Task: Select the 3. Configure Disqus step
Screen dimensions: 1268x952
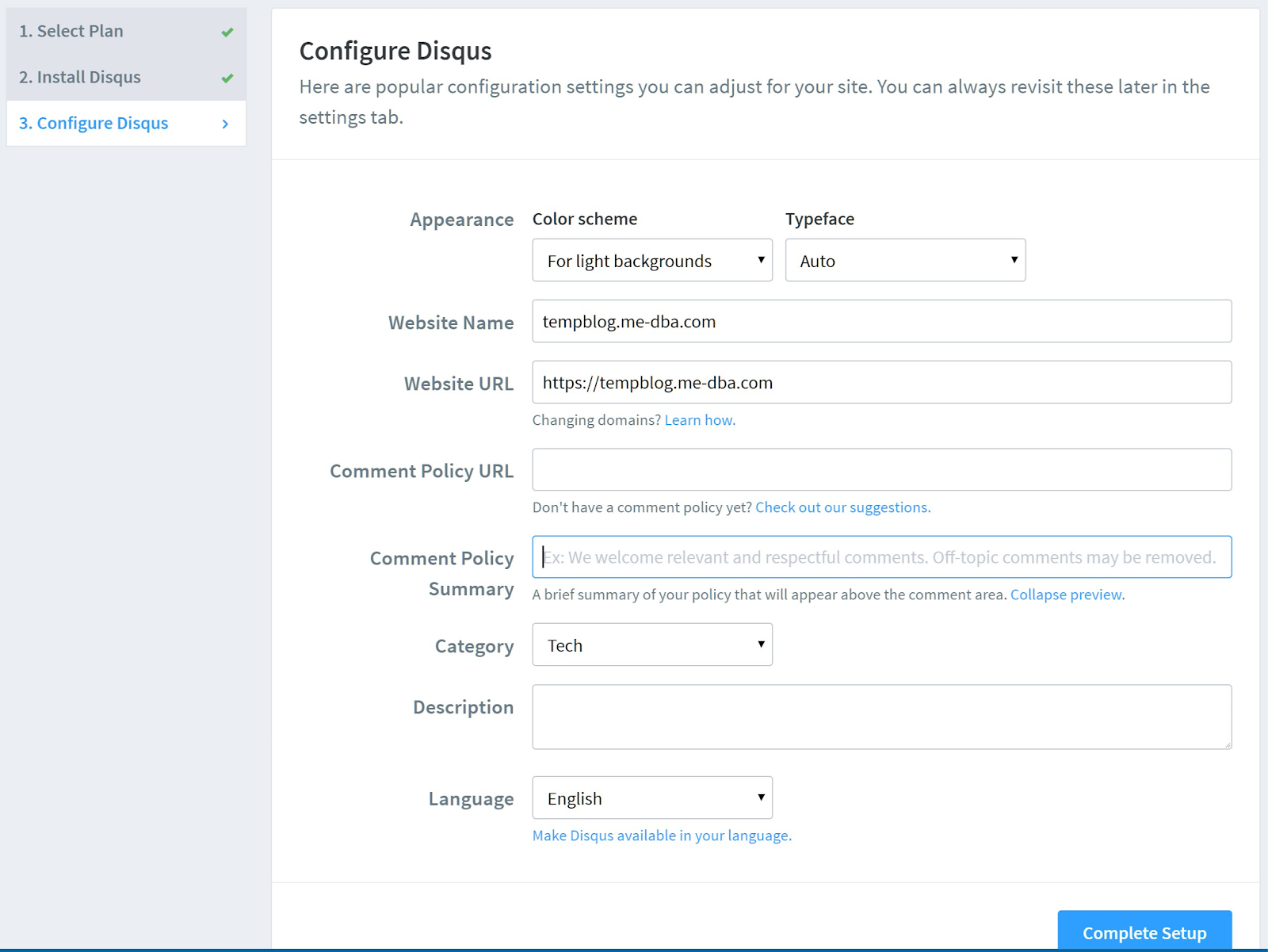Action: (x=94, y=124)
